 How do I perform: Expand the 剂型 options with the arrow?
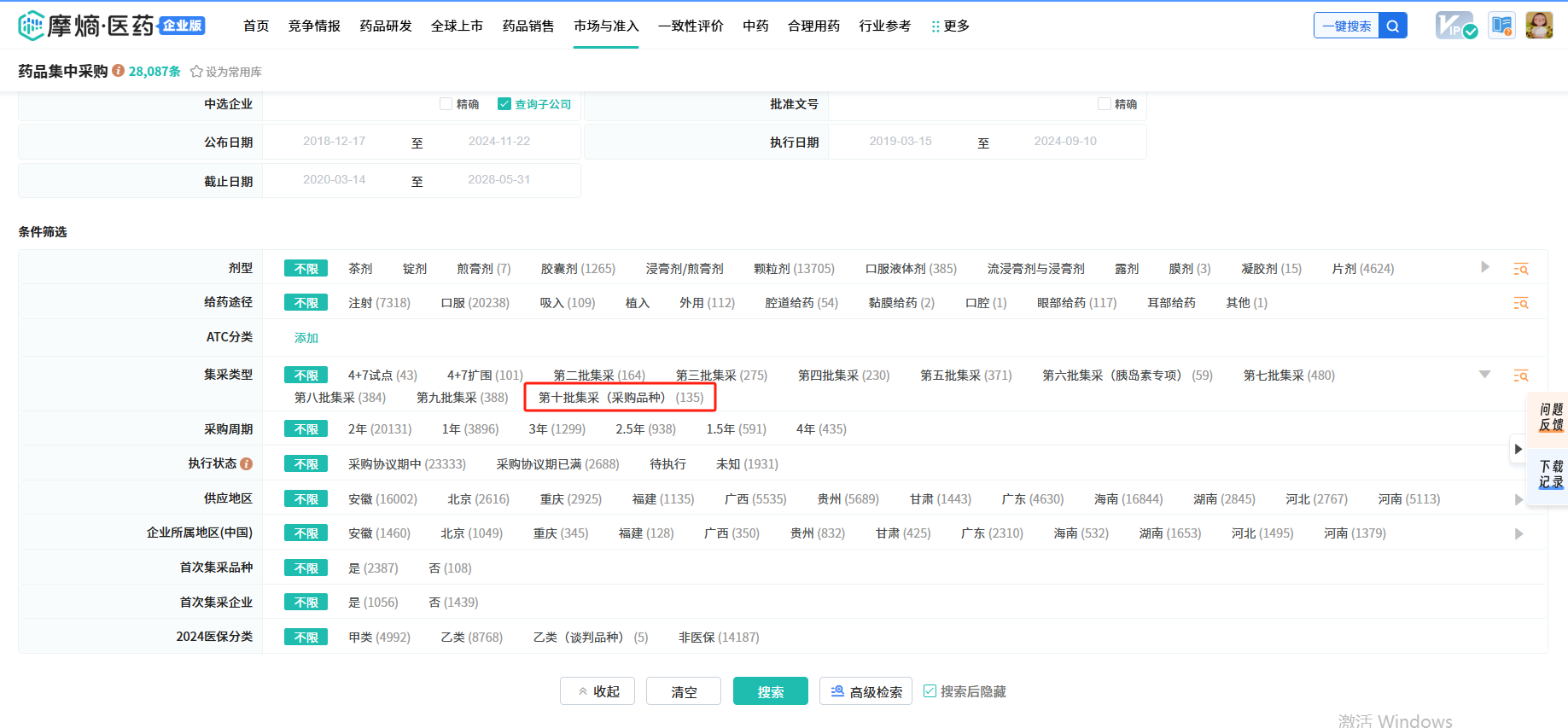coord(1485,267)
